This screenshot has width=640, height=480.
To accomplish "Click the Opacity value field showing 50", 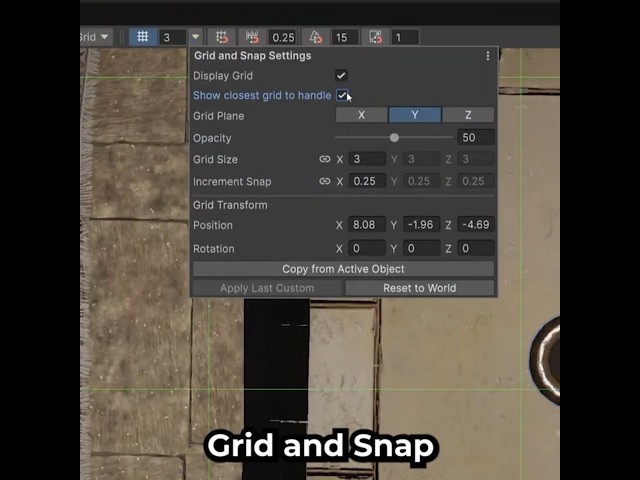I will coord(476,138).
